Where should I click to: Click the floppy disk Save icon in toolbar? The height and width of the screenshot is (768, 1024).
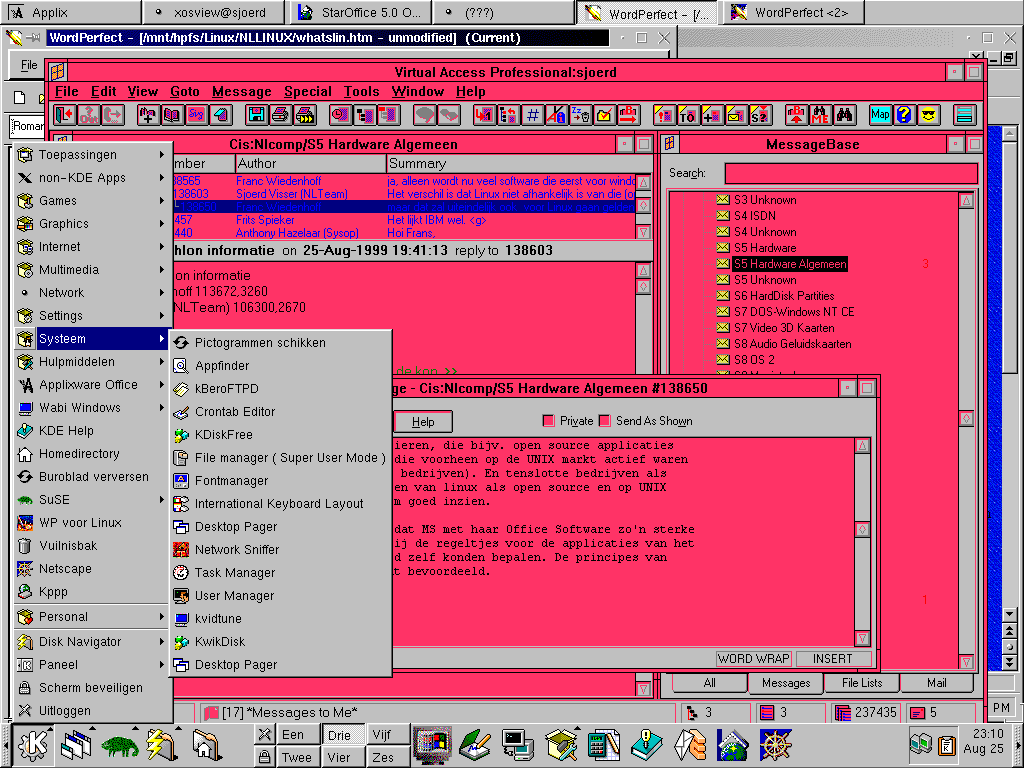(x=257, y=115)
